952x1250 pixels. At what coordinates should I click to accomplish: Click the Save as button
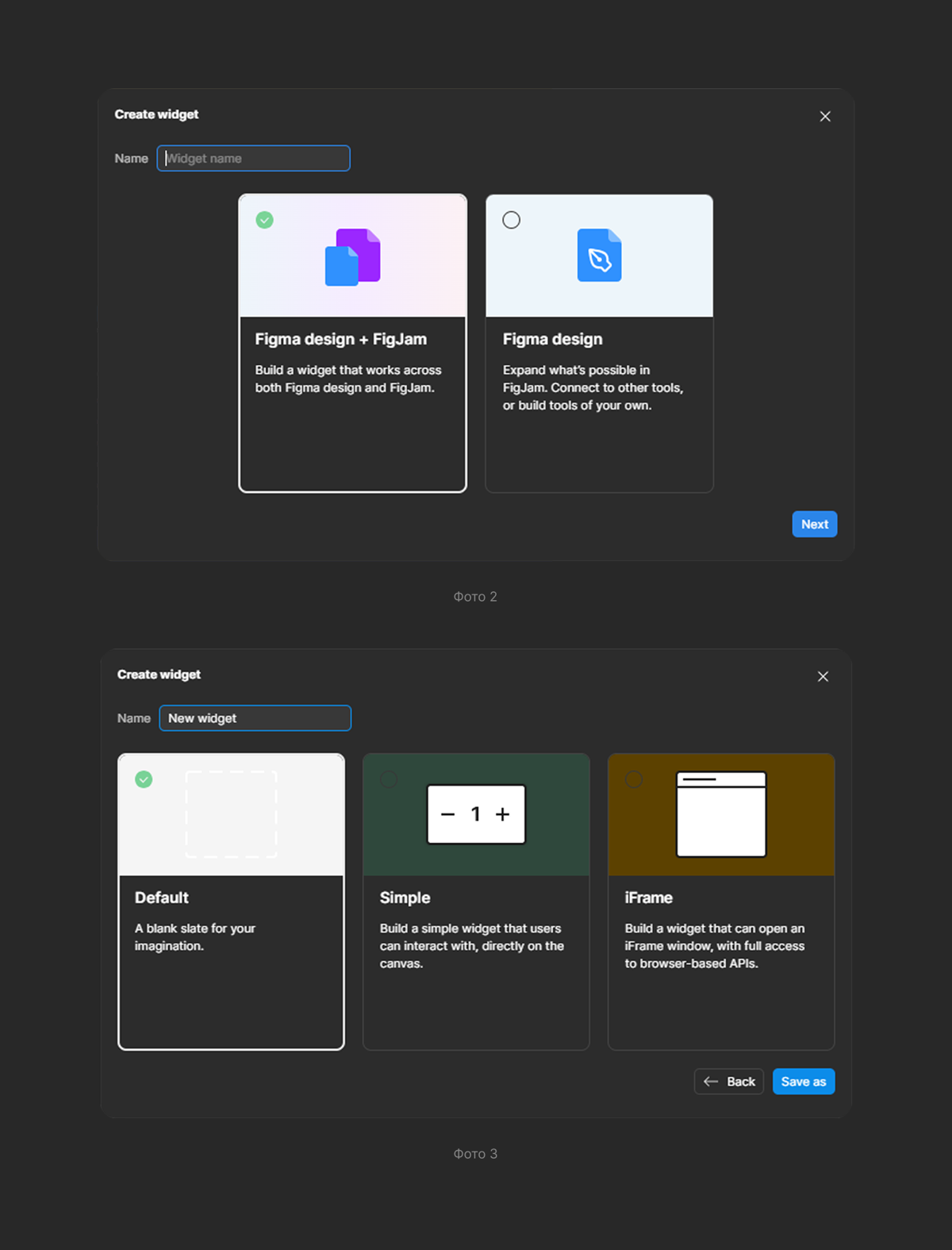804,1082
